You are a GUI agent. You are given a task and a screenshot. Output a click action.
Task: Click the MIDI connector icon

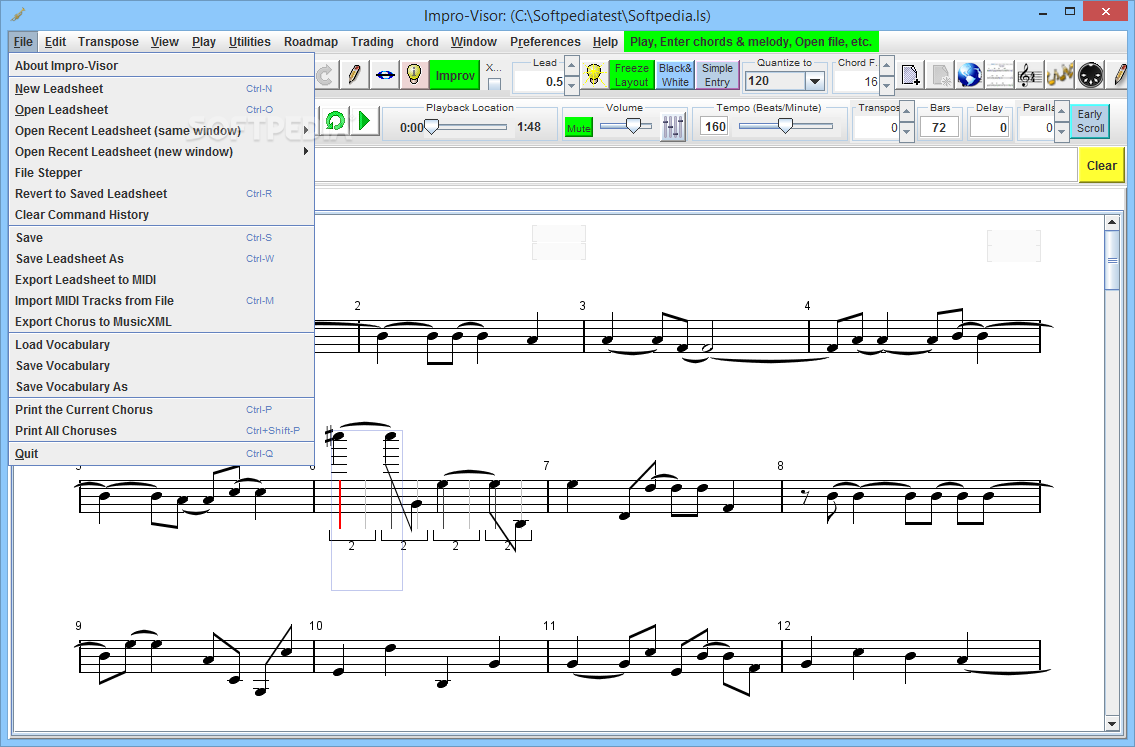click(x=1090, y=75)
